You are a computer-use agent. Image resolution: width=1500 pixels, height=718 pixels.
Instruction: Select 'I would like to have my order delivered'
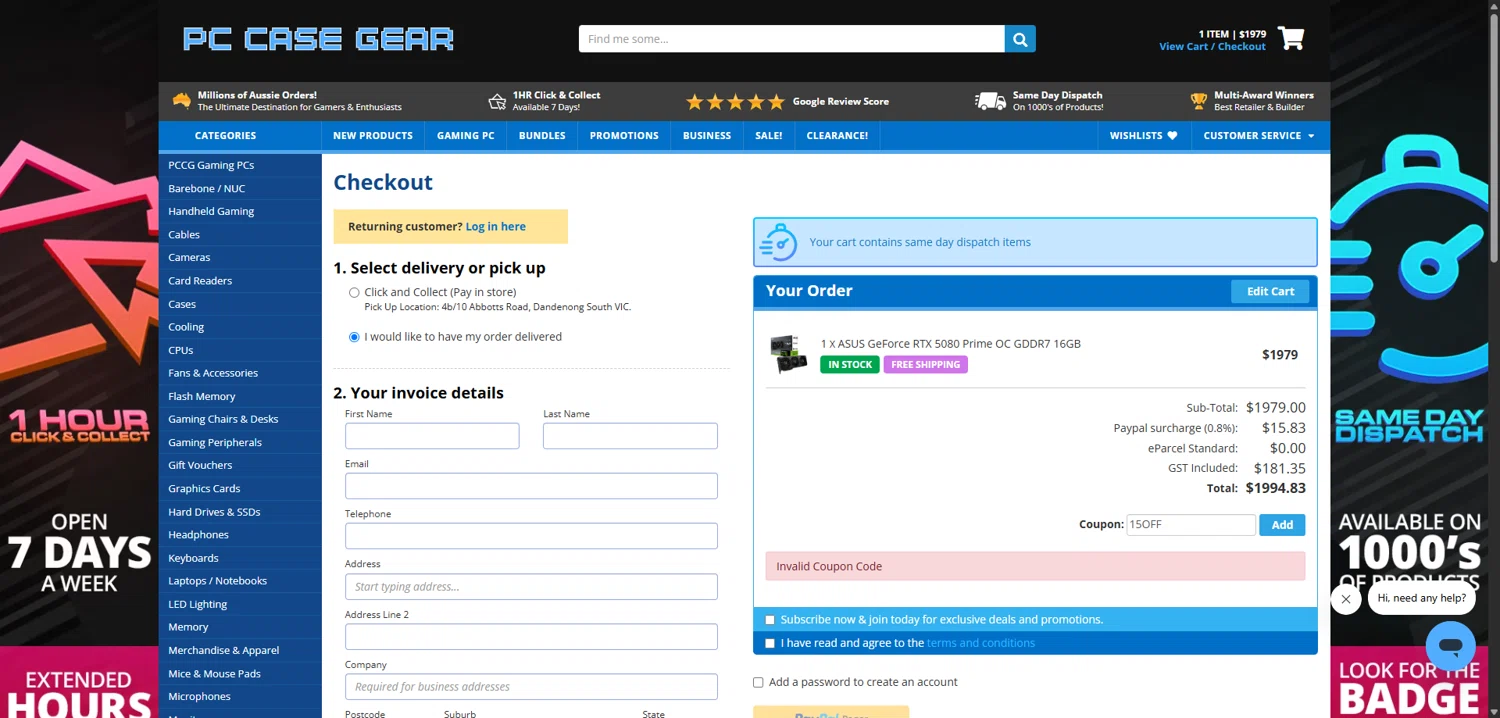pos(354,337)
